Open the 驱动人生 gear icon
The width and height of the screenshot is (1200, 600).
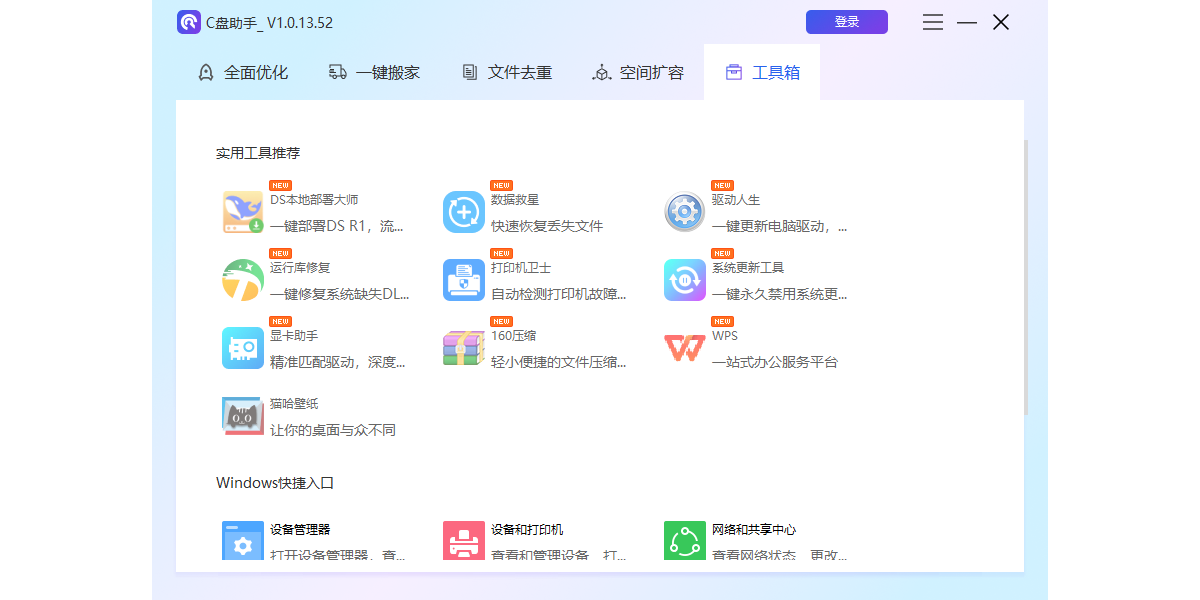pyautogui.click(x=684, y=212)
